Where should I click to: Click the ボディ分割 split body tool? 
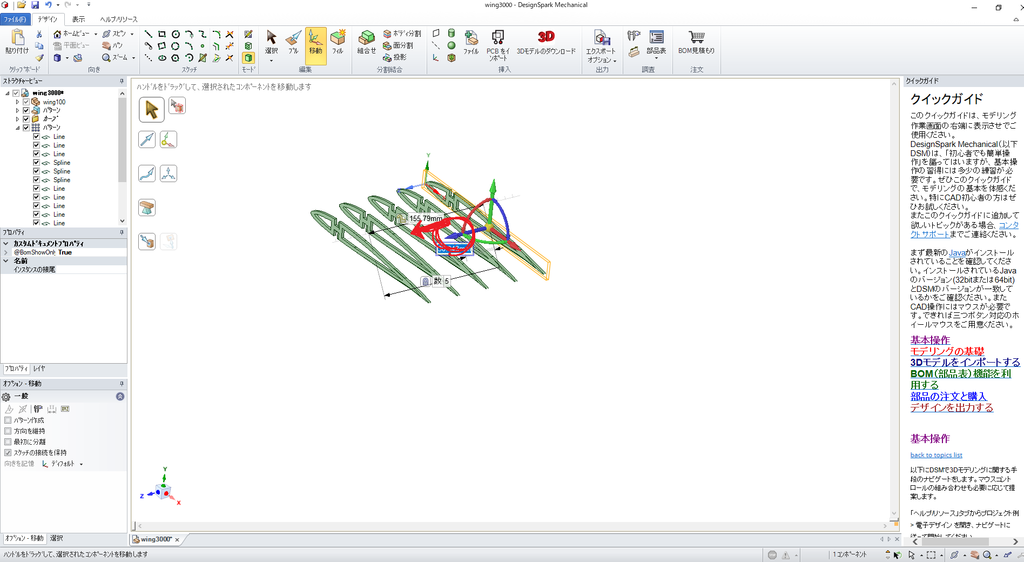coord(402,34)
